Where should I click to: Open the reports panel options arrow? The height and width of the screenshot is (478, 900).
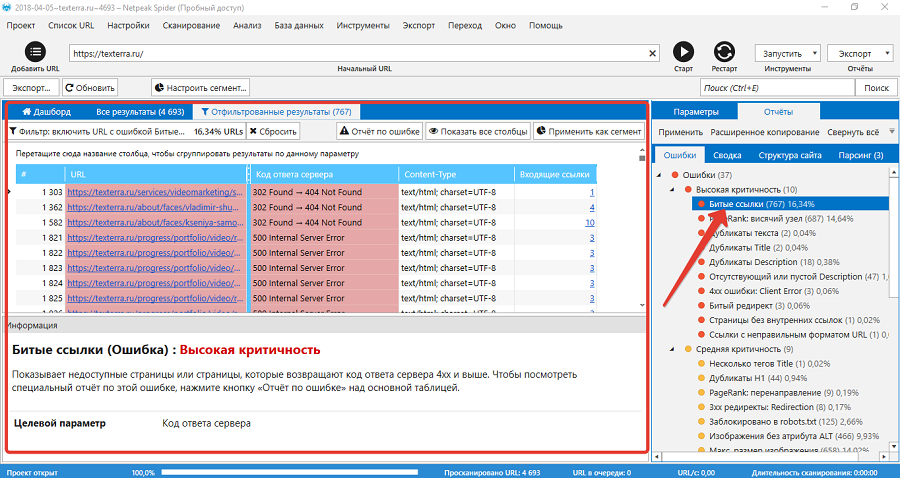(891, 131)
